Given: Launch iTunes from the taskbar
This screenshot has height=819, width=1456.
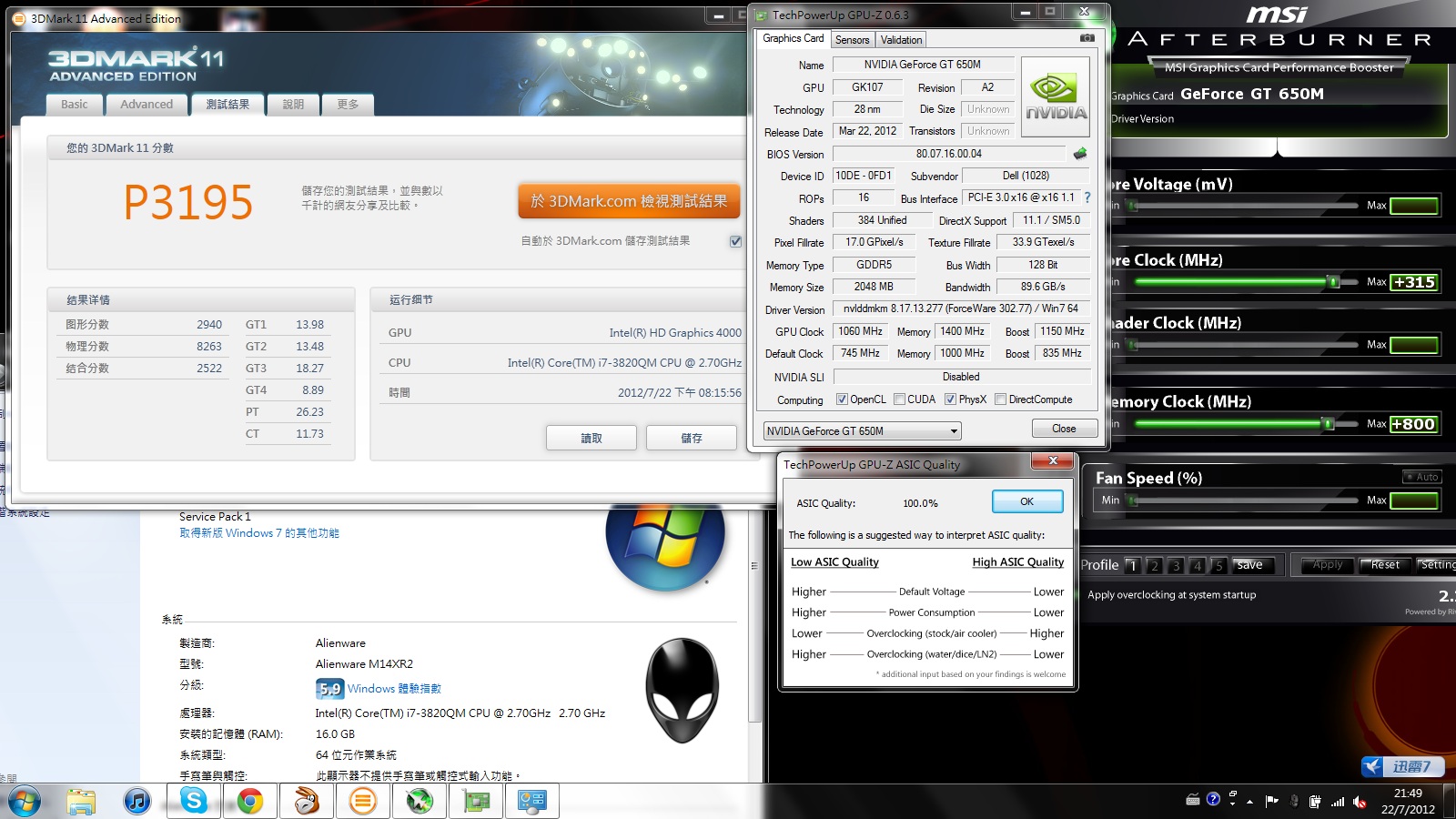Looking at the screenshot, I should pos(137,802).
